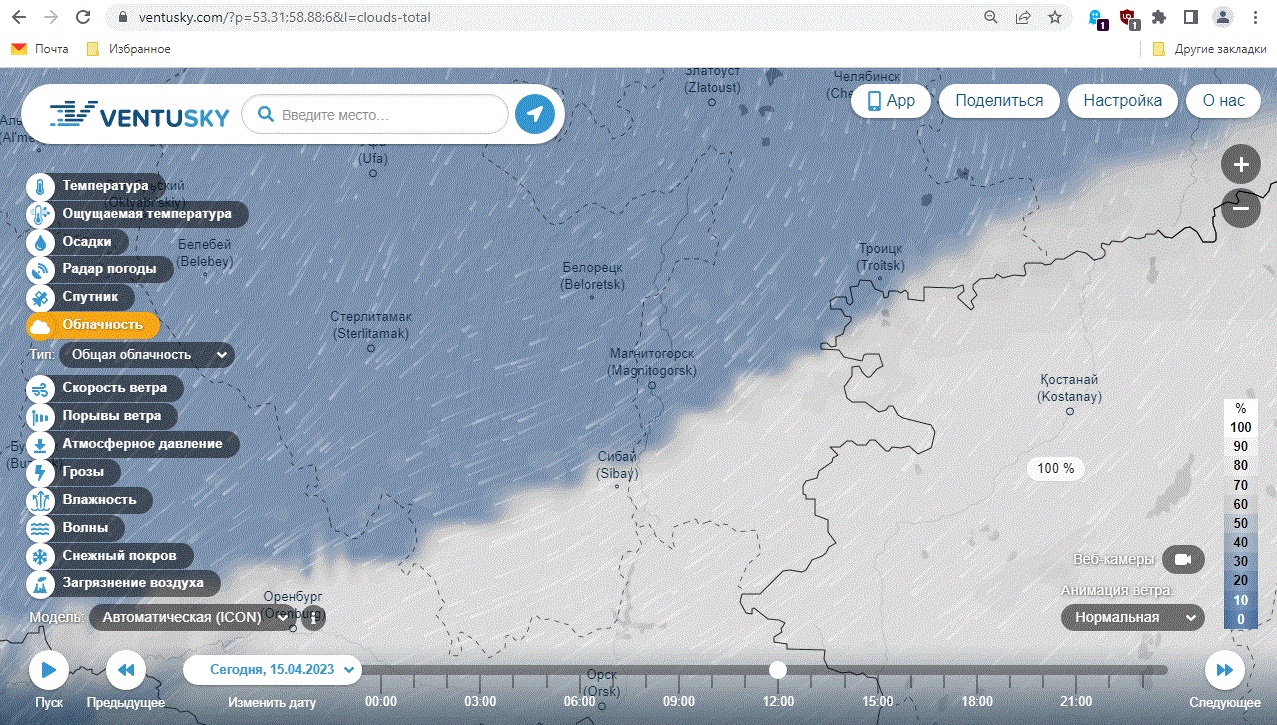Click the blue geolocation arrow button
Viewport: 1277px width, 725px height.
(x=535, y=115)
